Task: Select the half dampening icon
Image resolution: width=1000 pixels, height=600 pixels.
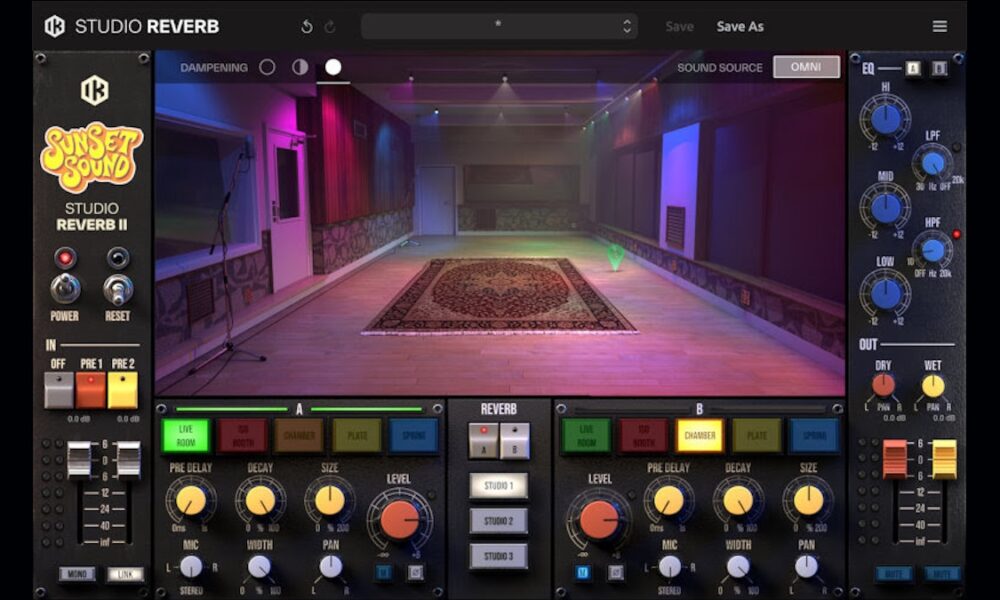Action: (300, 68)
